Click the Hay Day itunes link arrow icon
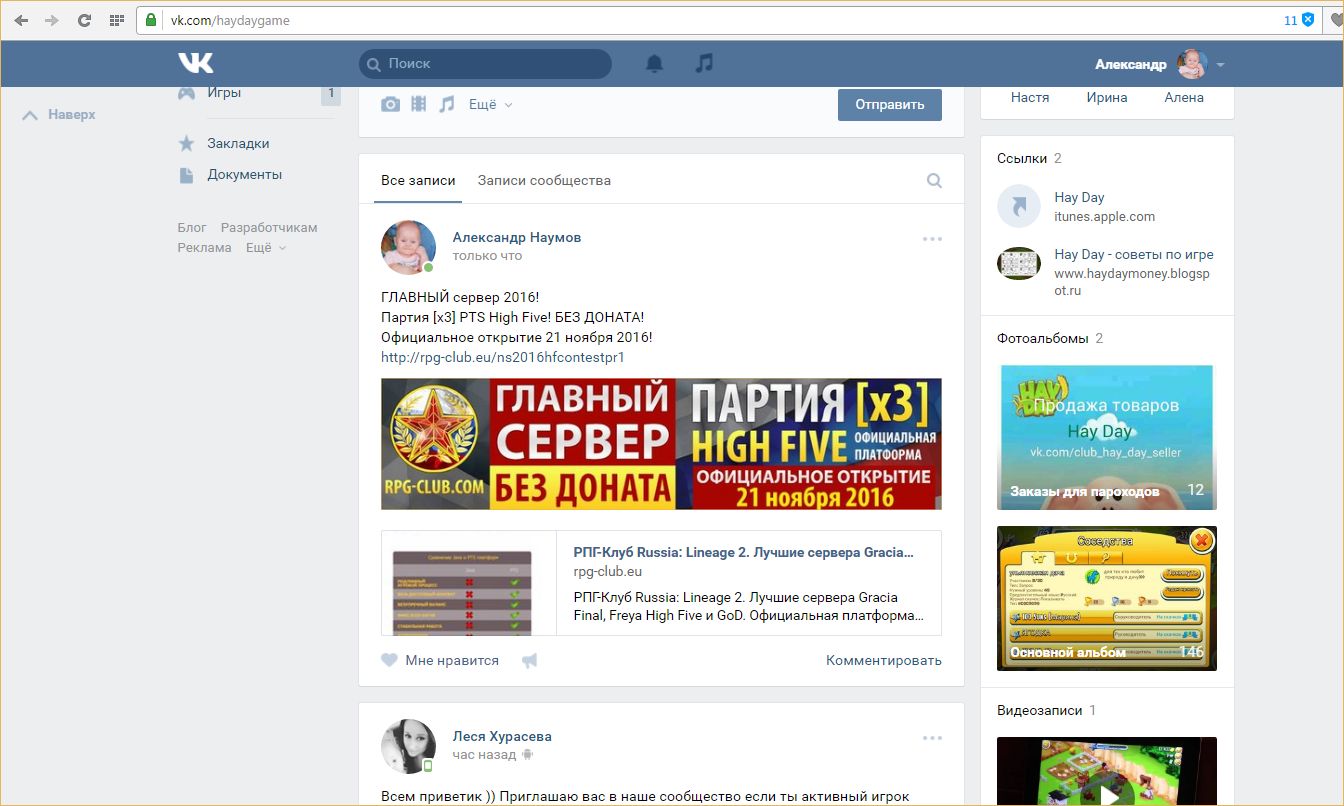This screenshot has height=806, width=1344. tap(1019, 206)
